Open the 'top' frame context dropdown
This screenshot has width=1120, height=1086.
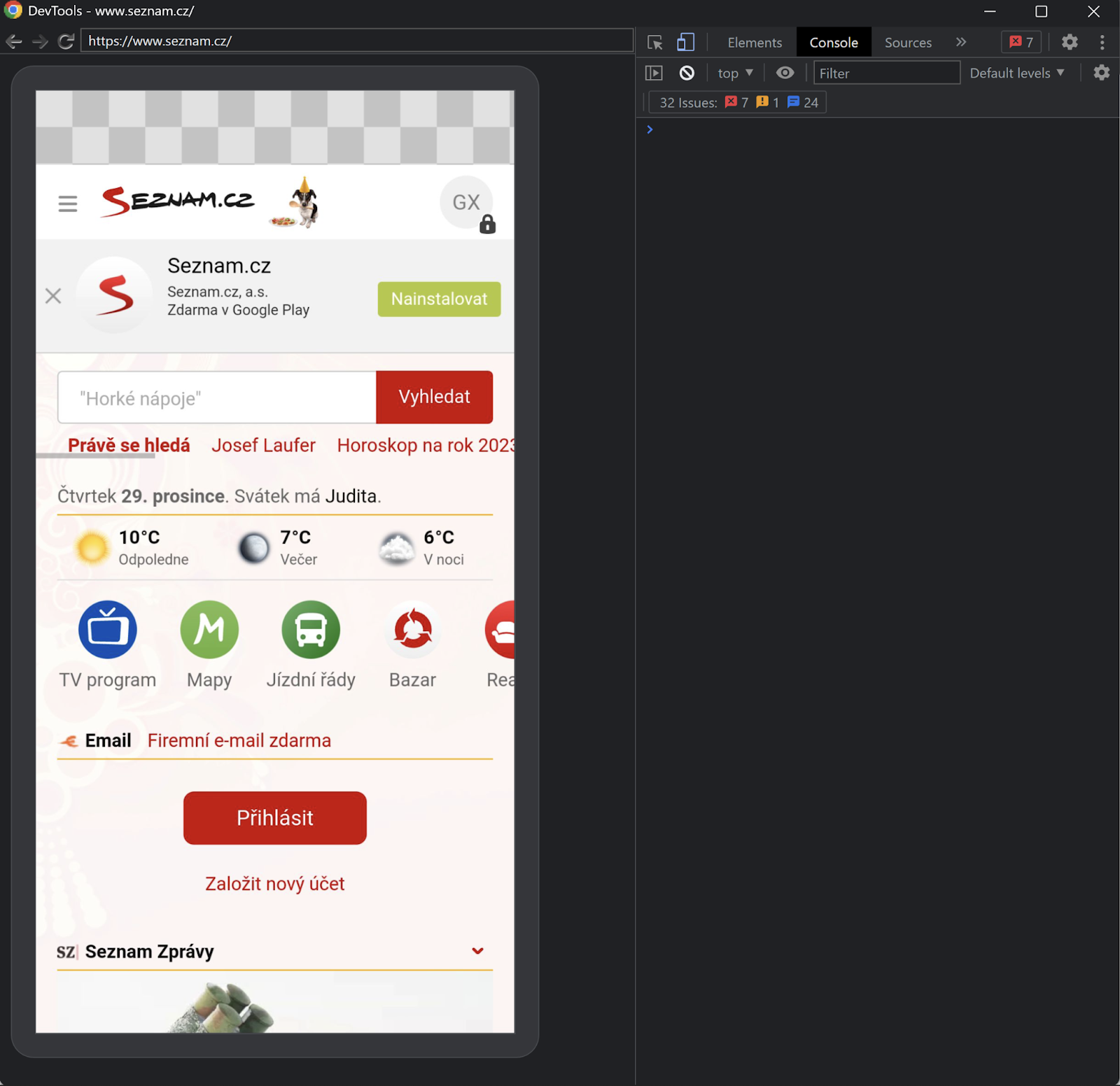[734, 72]
